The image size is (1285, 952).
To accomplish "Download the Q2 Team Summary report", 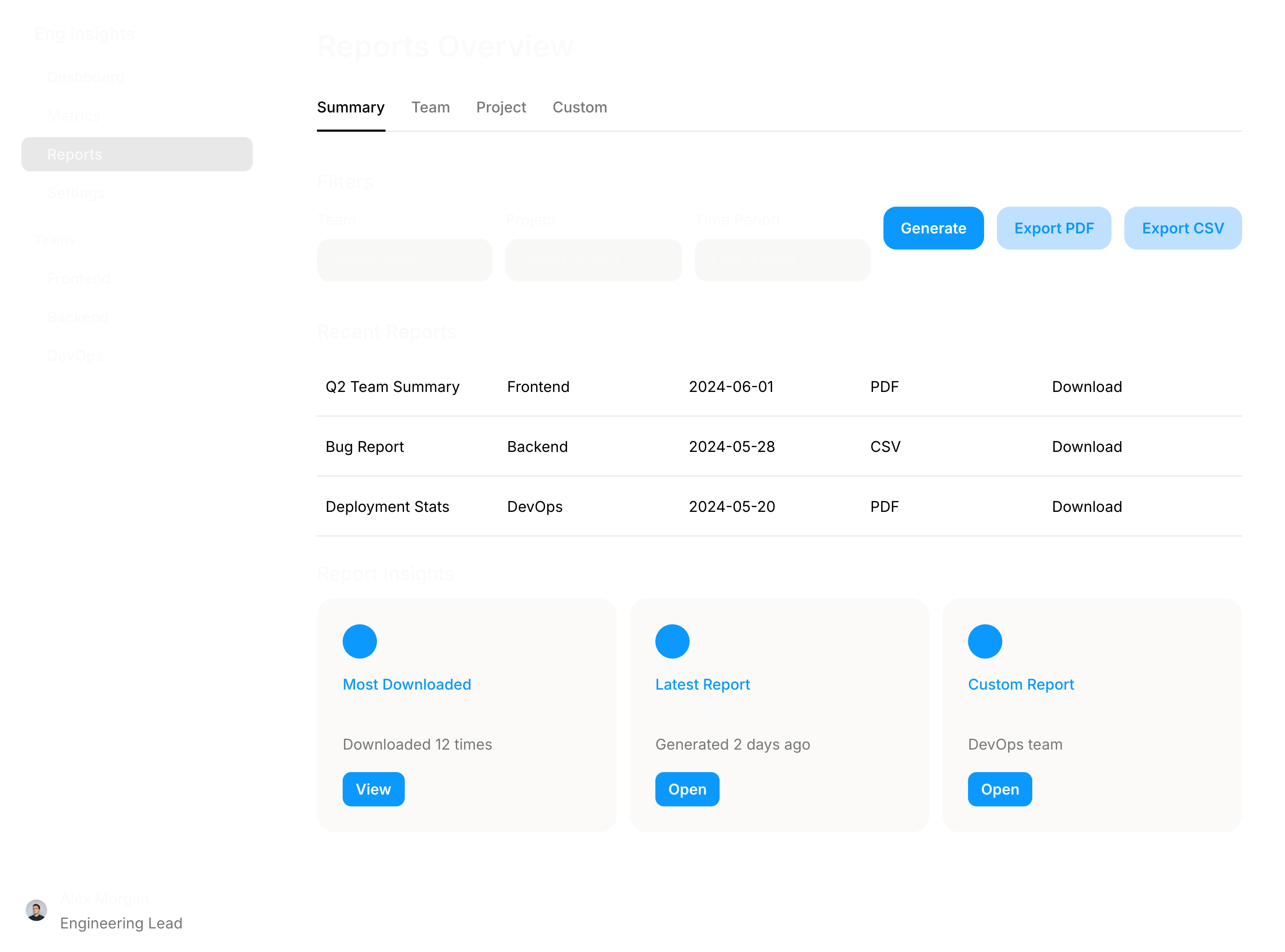I will [1086, 387].
